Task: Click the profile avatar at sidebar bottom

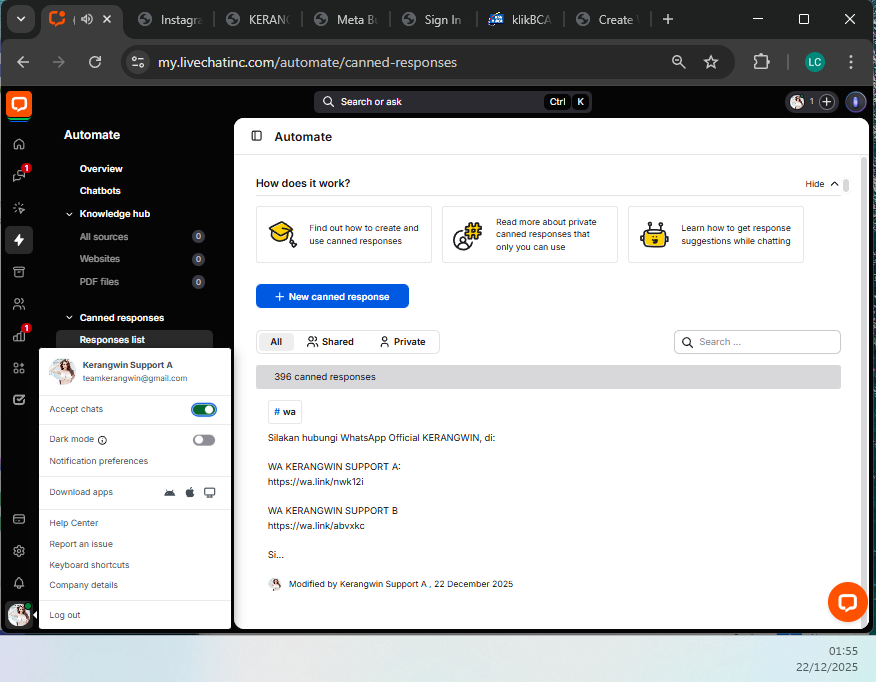Action: coord(19,614)
